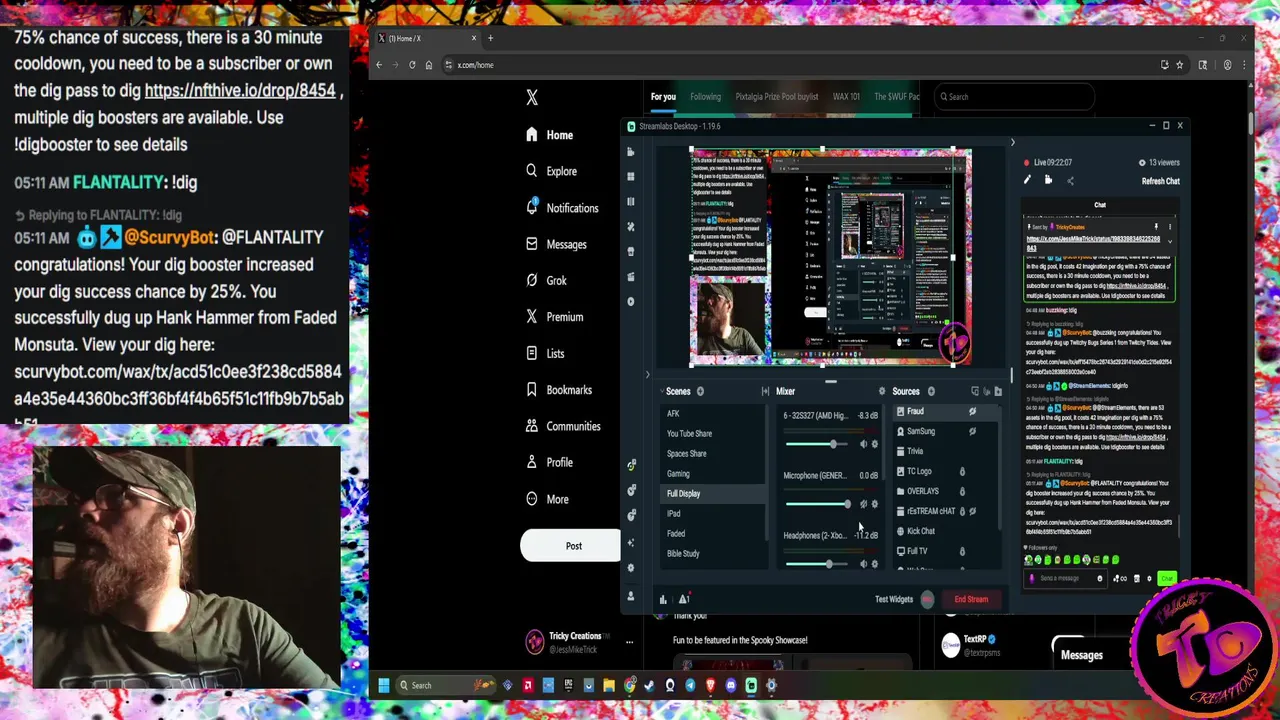This screenshot has height=720, width=1280.
Task: Open Bookmarks in X sidebar
Action: 558,390
